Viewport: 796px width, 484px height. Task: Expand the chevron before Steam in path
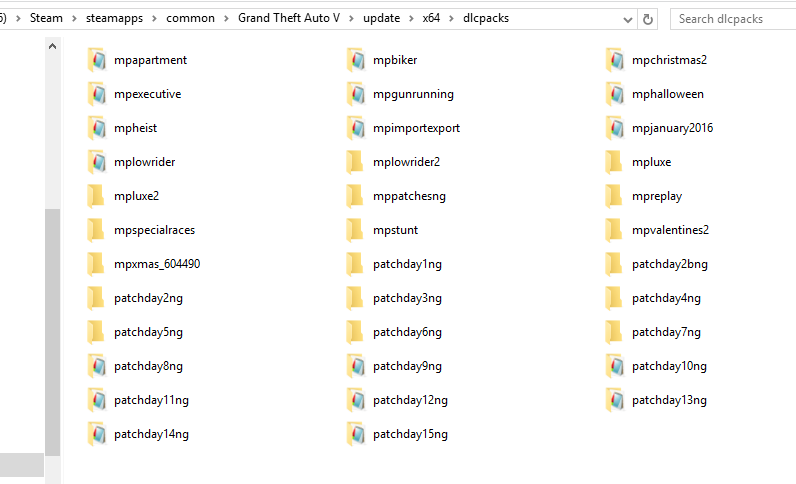click(18, 19)
